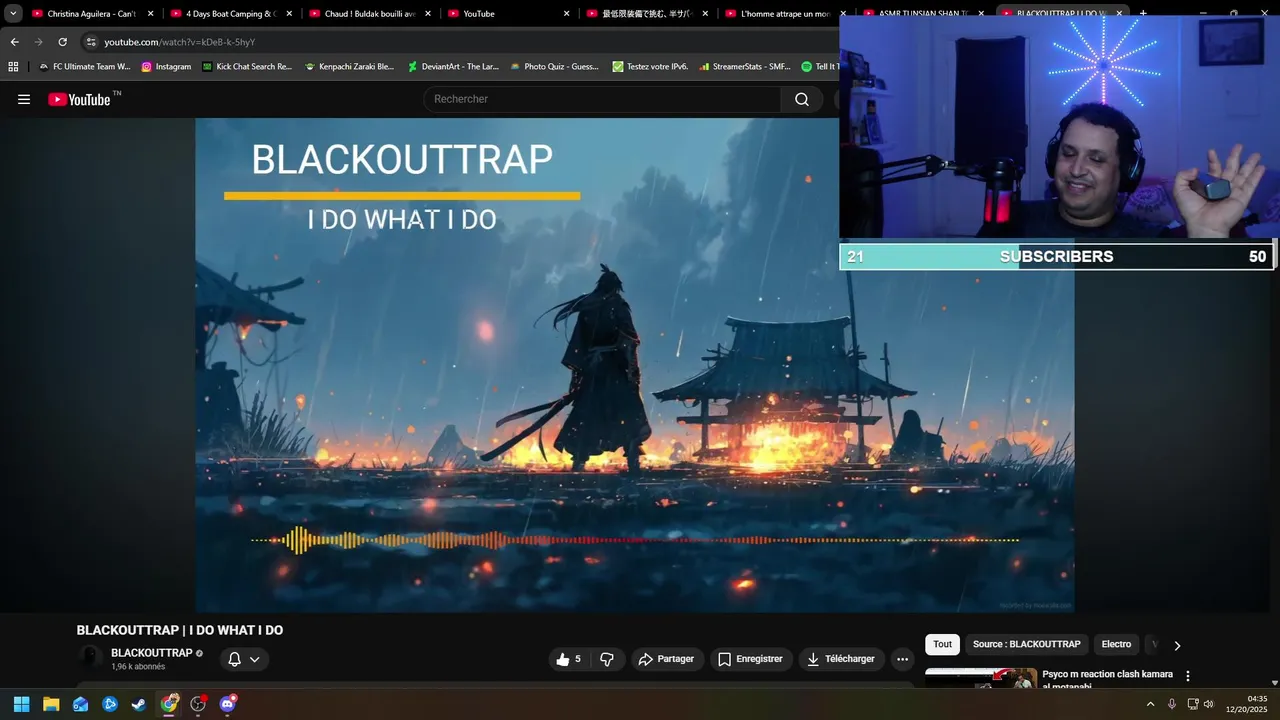Open site information icon in address bar

click(91, 42)
